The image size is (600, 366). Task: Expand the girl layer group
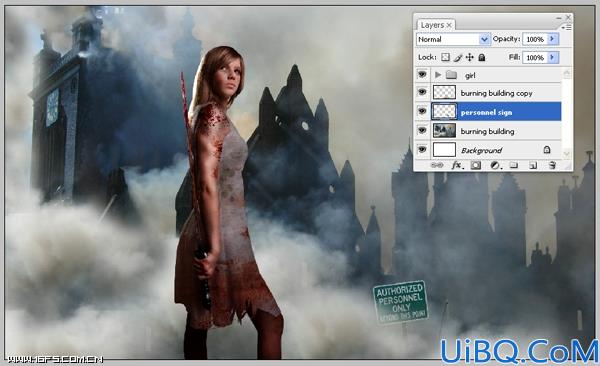[x=438, y=75]
